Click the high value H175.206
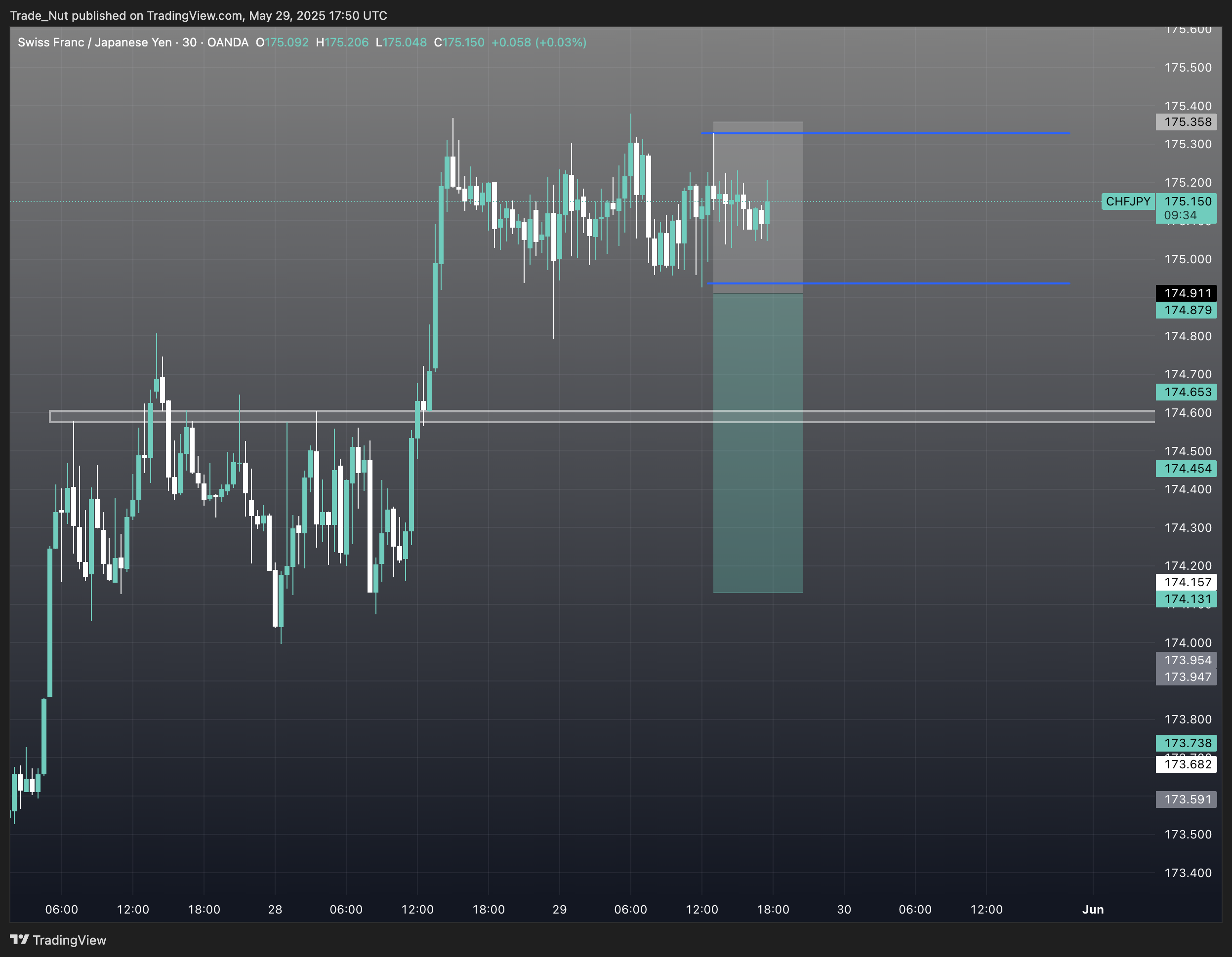The height and width of the screenshot is (957, 1232). pos(342,42)
